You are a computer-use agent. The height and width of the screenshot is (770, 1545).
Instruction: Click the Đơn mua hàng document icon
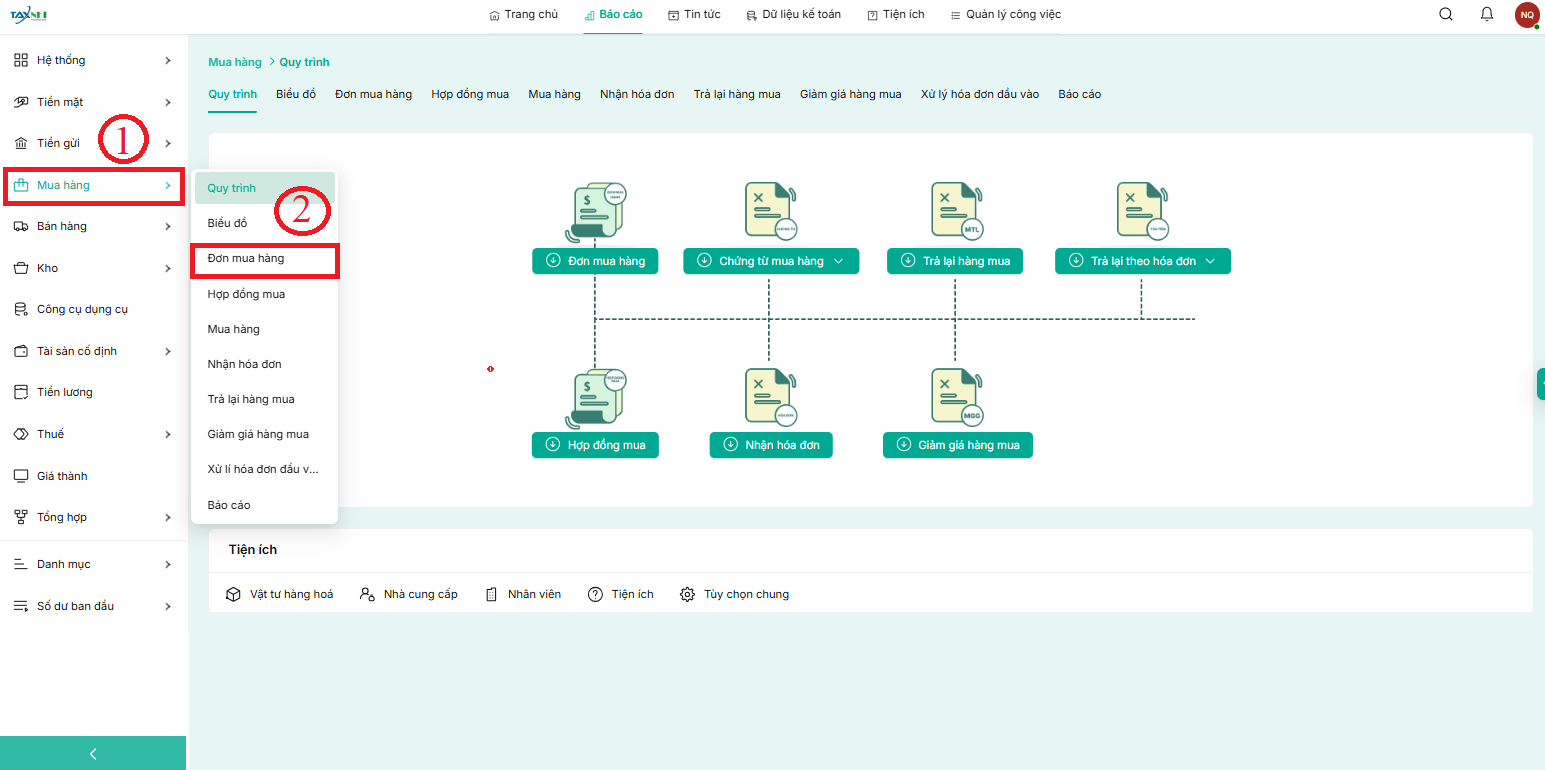tap(596, 212)
